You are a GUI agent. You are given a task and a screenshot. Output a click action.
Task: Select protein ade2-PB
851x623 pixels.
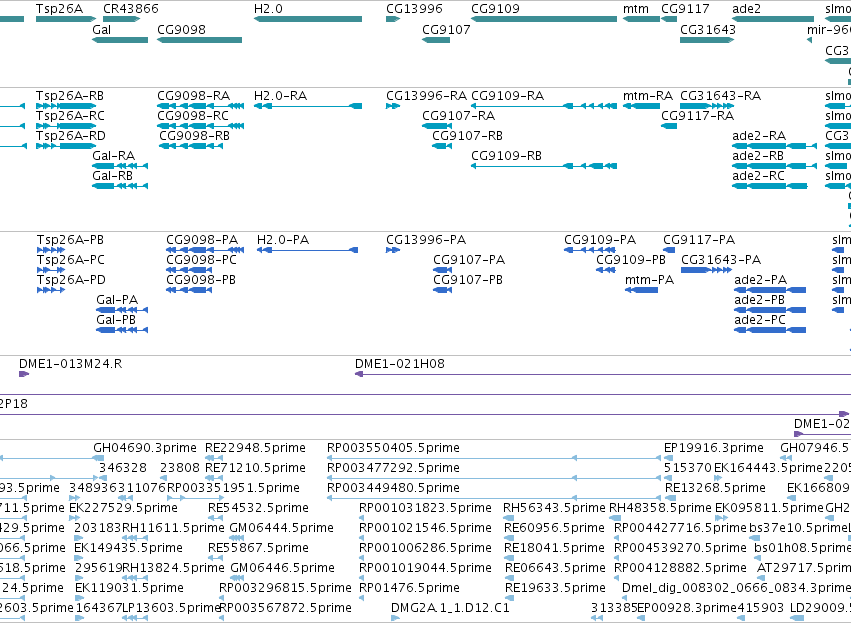[759, 301]
